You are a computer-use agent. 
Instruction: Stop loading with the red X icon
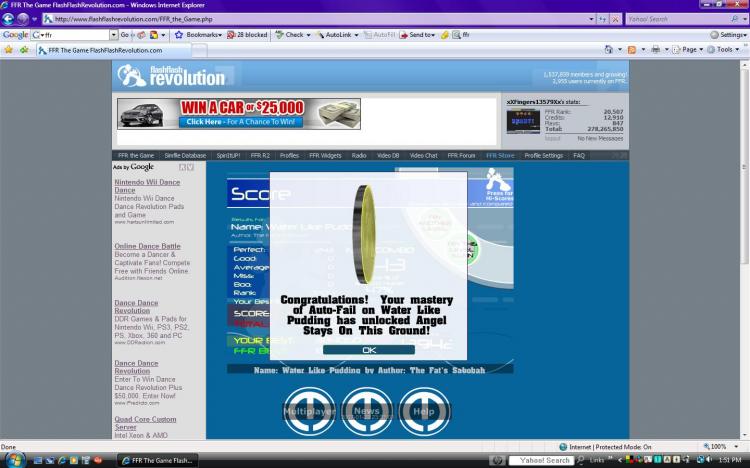(x=616, y=19)
